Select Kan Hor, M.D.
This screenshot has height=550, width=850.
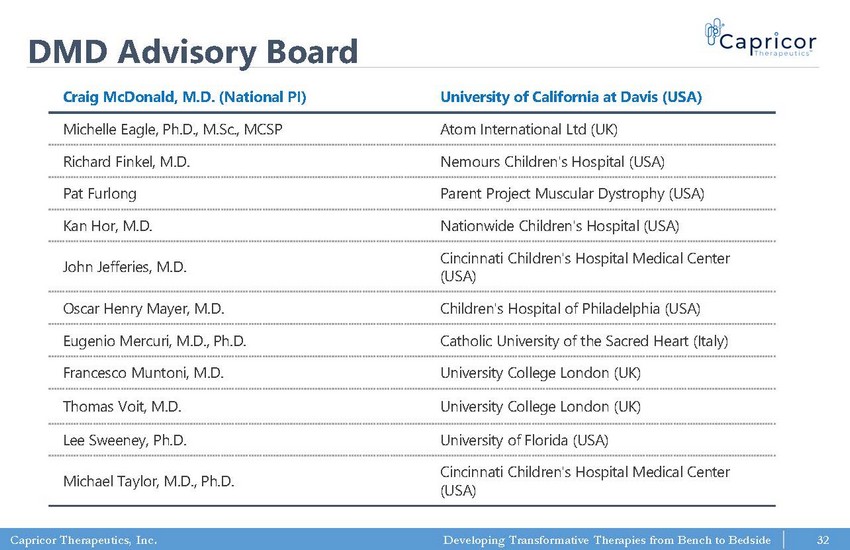pyautogui.click(x=107, y=226)
